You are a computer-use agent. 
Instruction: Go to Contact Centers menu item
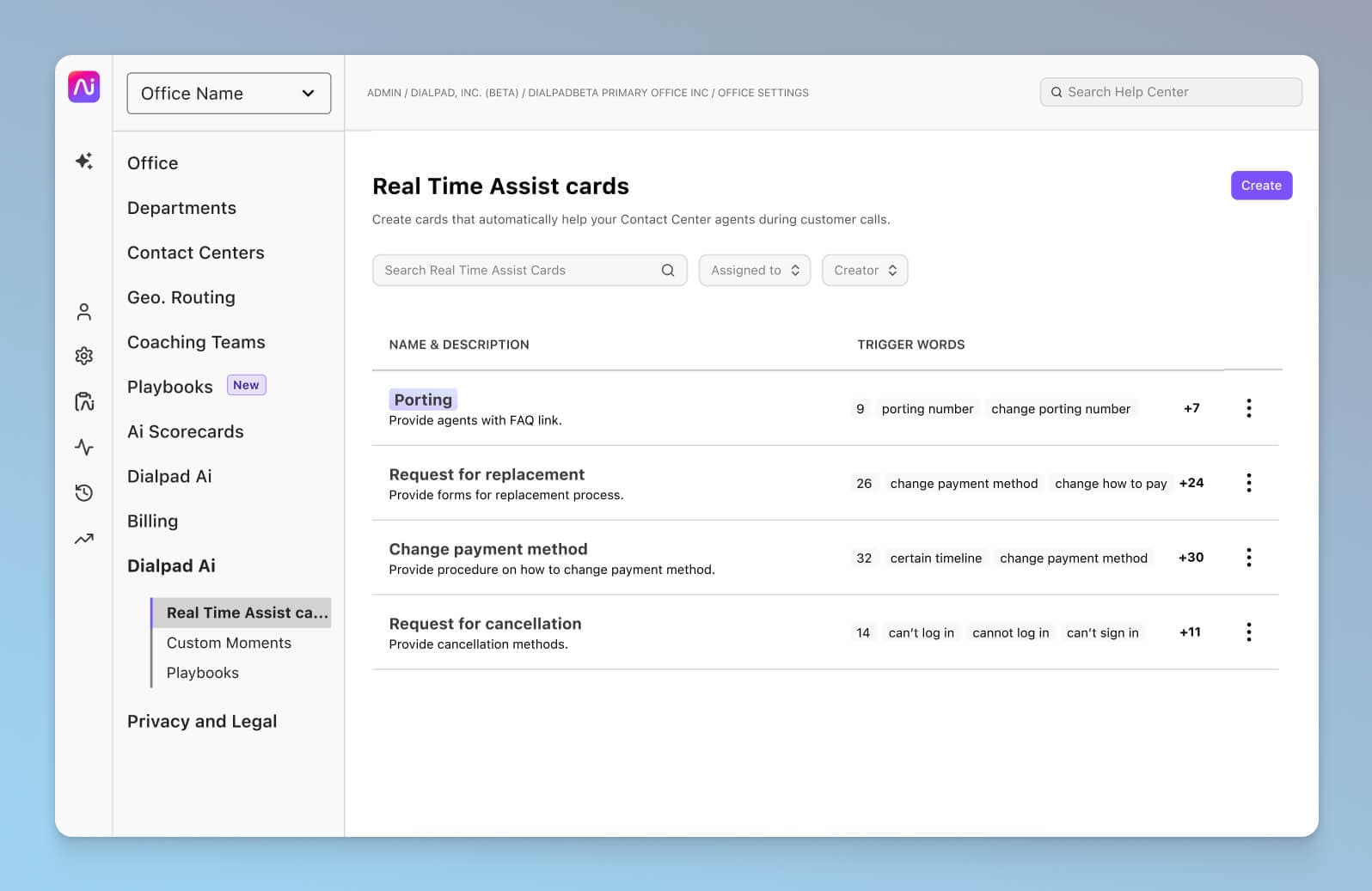tap(196, 253)
